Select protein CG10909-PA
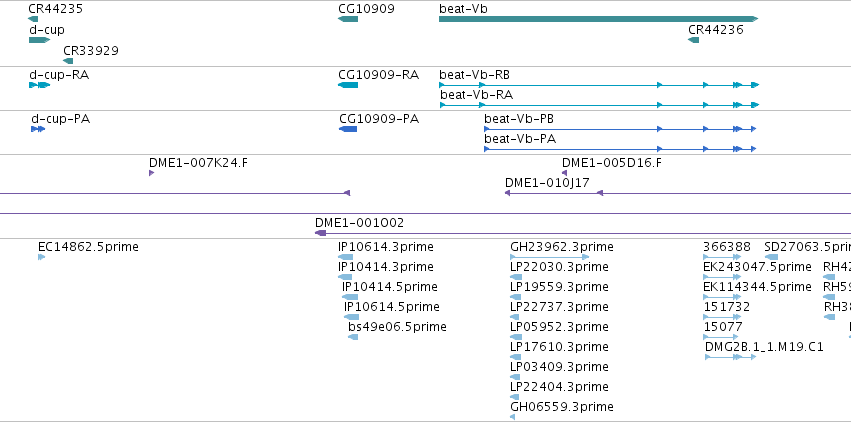Screen dimensions: 851x422 pyautogui.click(x=348, y=129)
